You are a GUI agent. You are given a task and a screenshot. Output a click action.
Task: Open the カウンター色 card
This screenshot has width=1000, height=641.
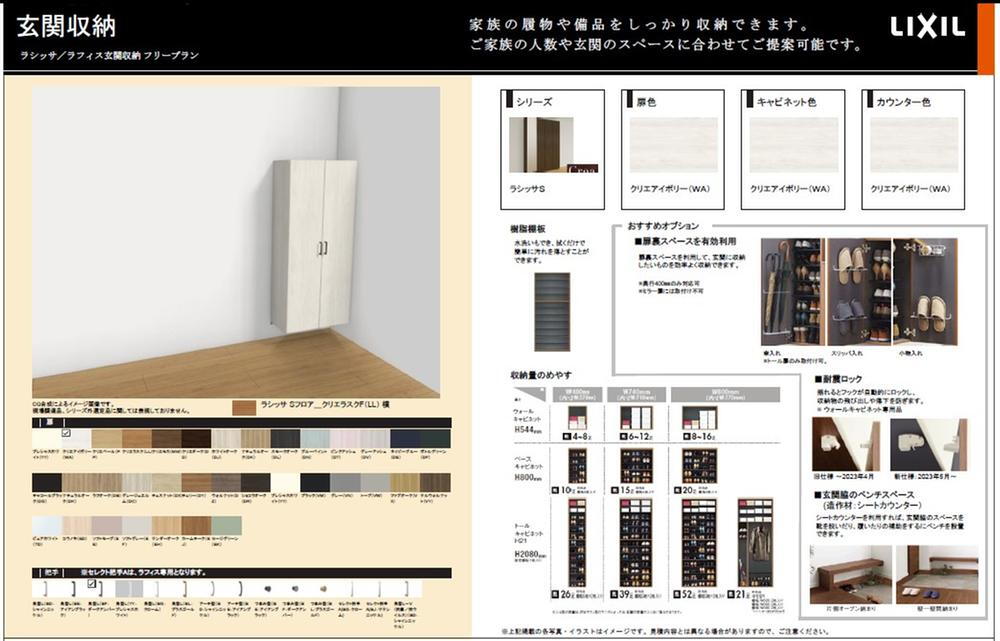913,149
